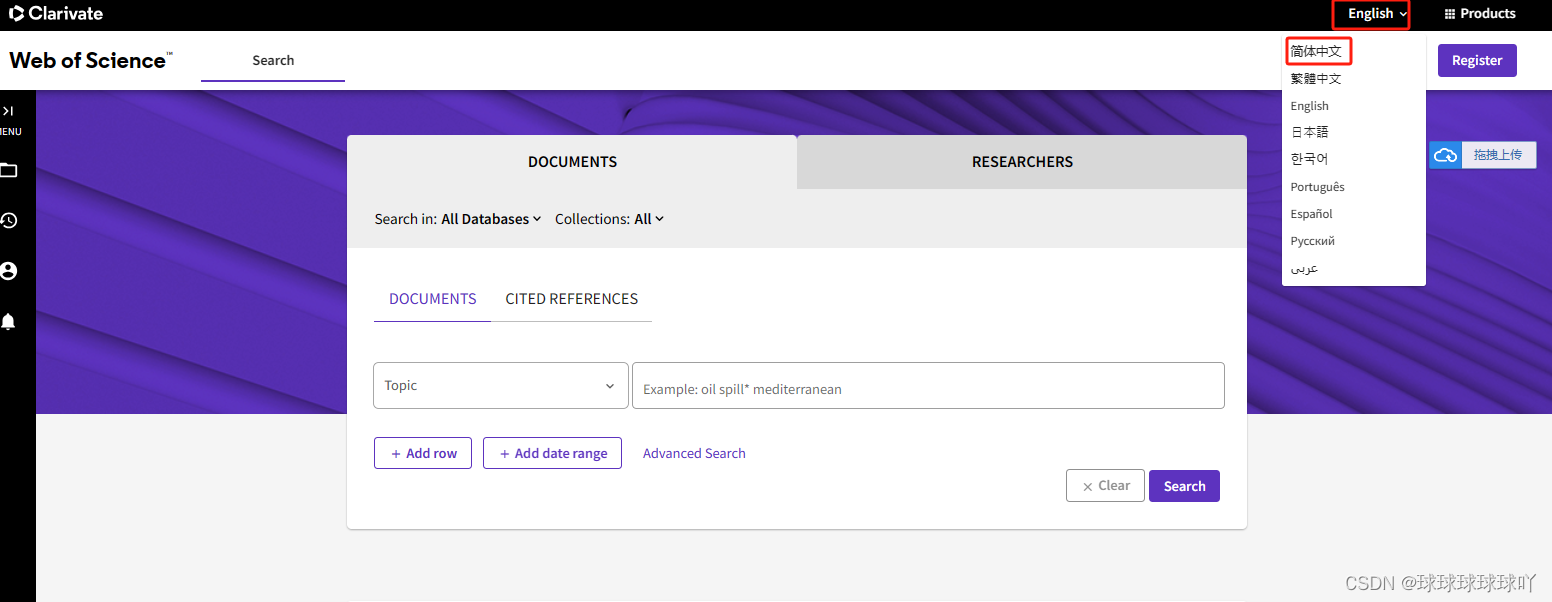Select the Arabic عربى language option
Image resolution: width=1552 pixels, height=602 pixels.
1304,268
